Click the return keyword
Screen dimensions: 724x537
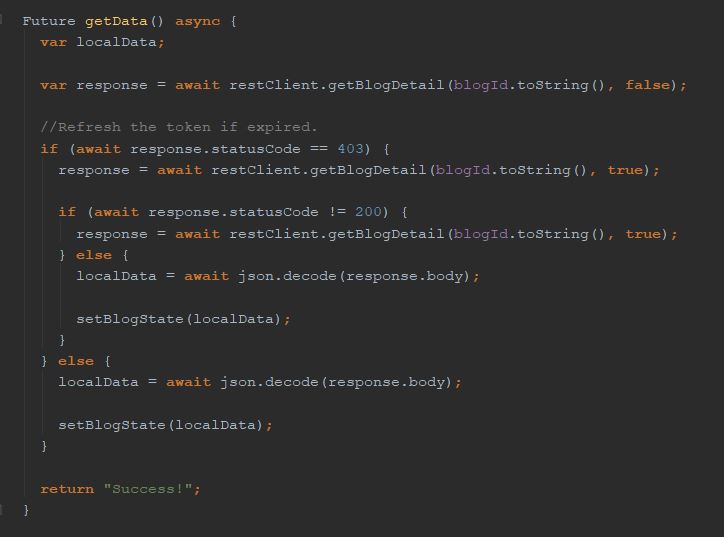[67, 489]
